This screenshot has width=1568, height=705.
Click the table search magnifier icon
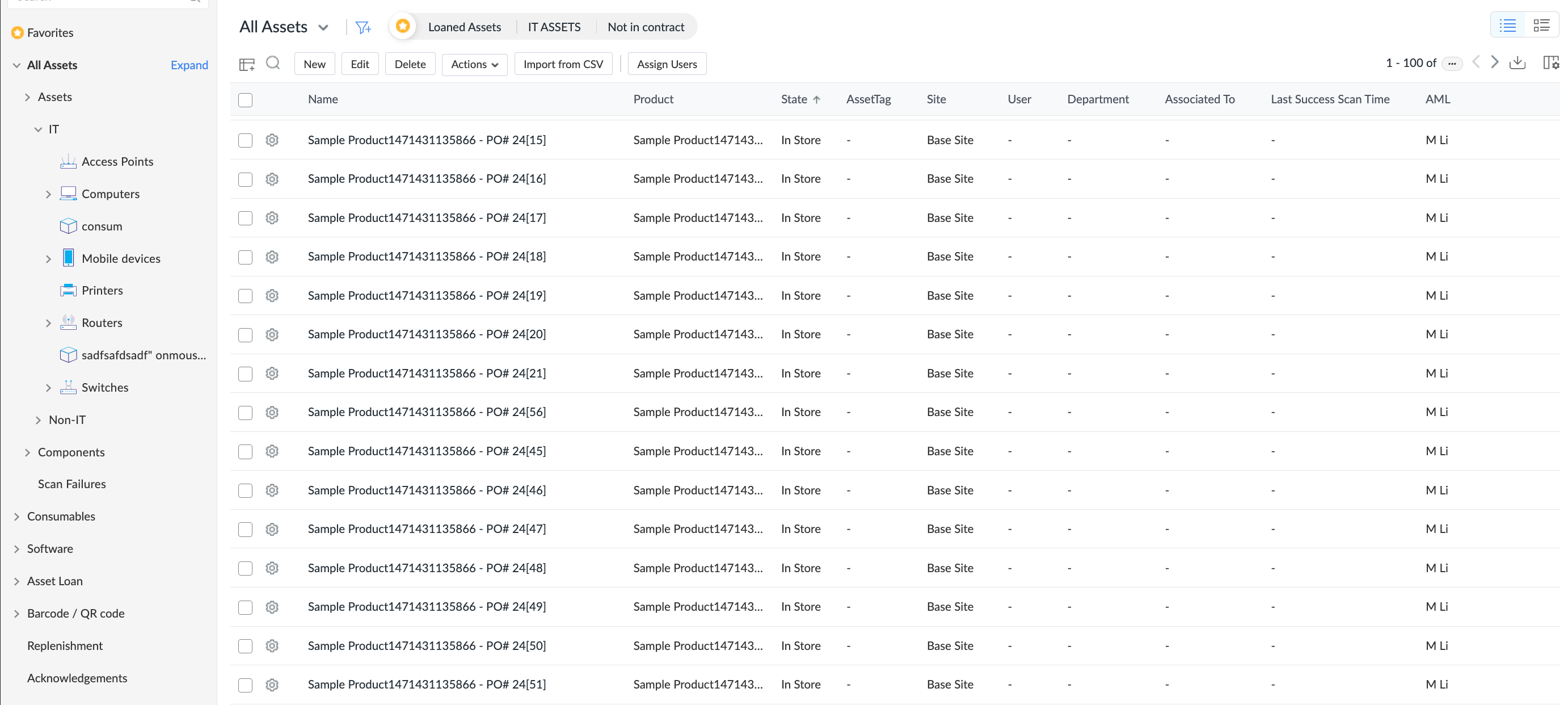273,64
